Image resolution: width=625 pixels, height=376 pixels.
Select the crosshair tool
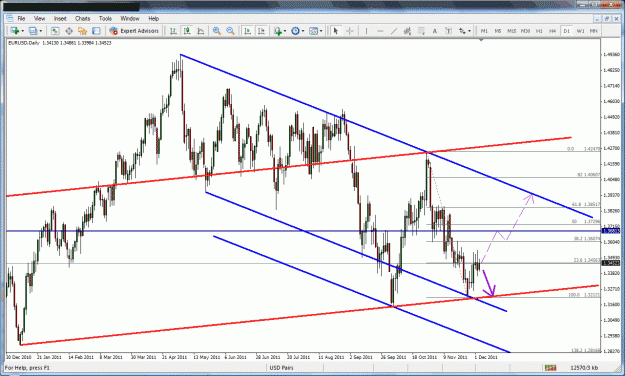[x=350, y=31]
